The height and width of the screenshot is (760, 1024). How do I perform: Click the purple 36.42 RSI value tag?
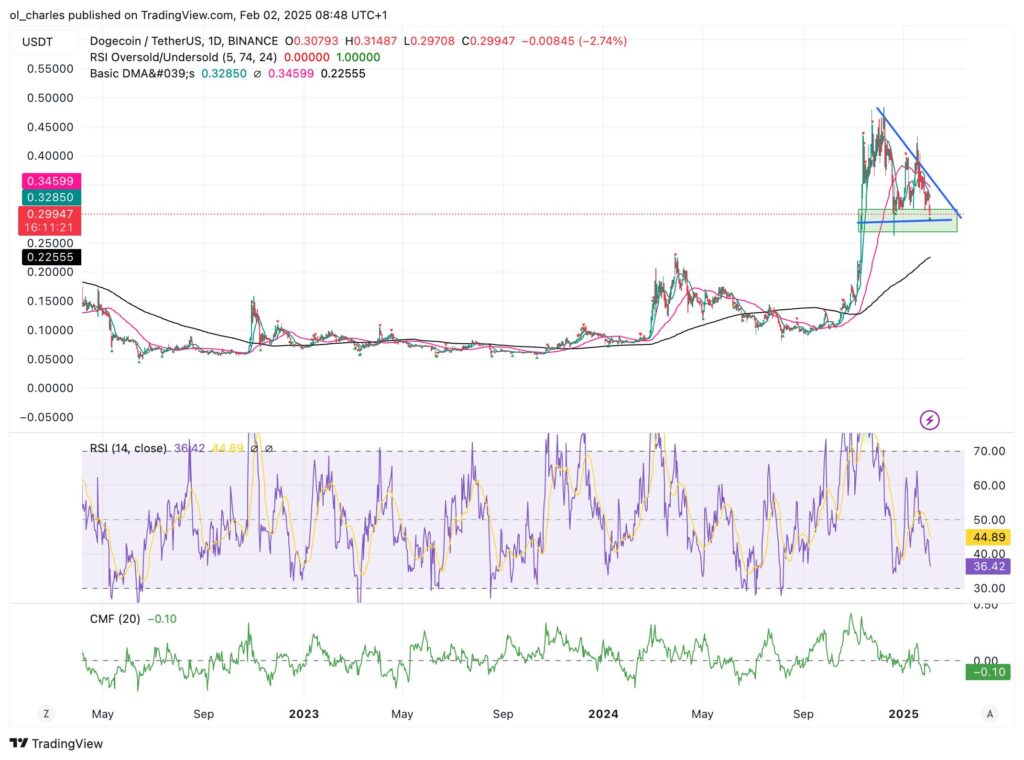989,565
